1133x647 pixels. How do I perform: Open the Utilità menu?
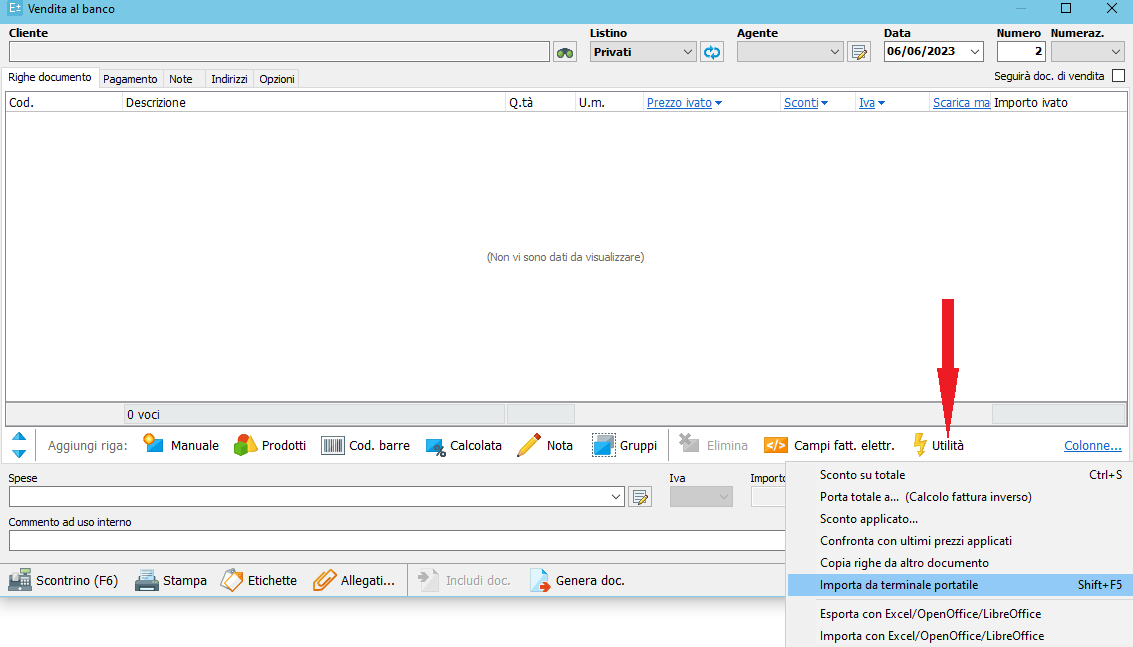click(939, 445)
